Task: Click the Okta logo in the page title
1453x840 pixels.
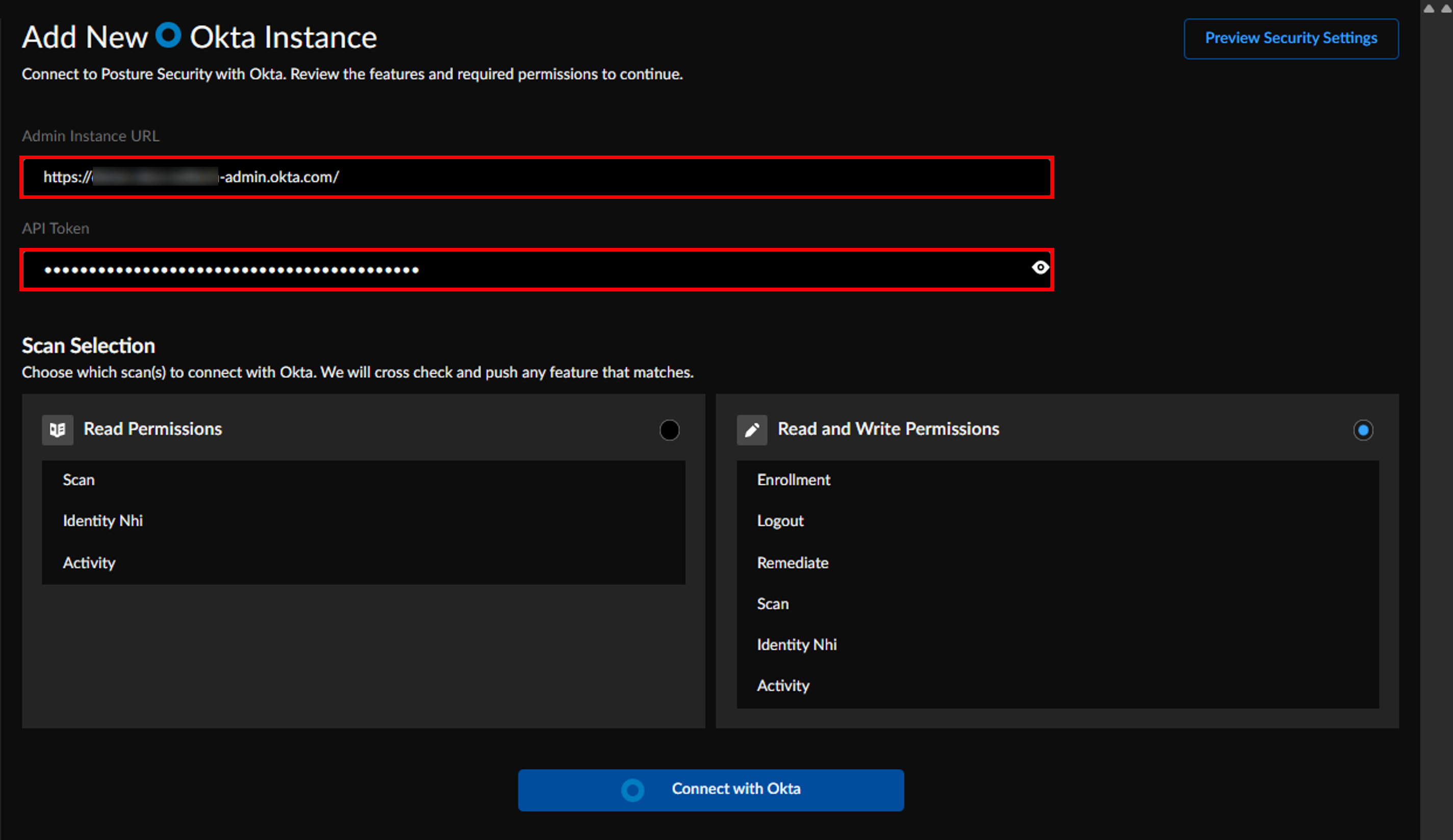Action: [x=168, y=35]
